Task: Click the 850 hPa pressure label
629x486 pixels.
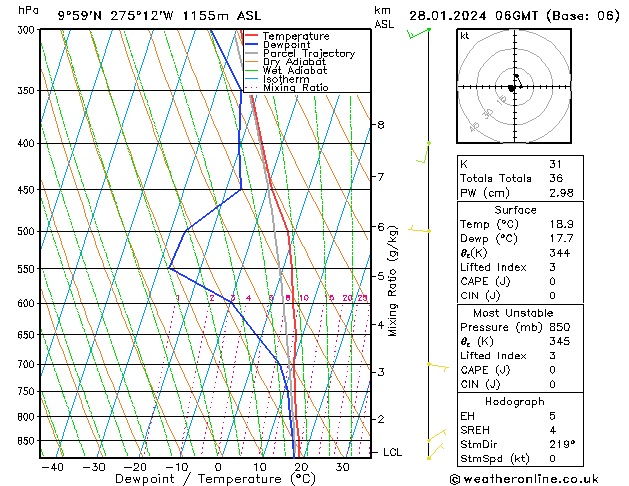Action: (28, 441)
